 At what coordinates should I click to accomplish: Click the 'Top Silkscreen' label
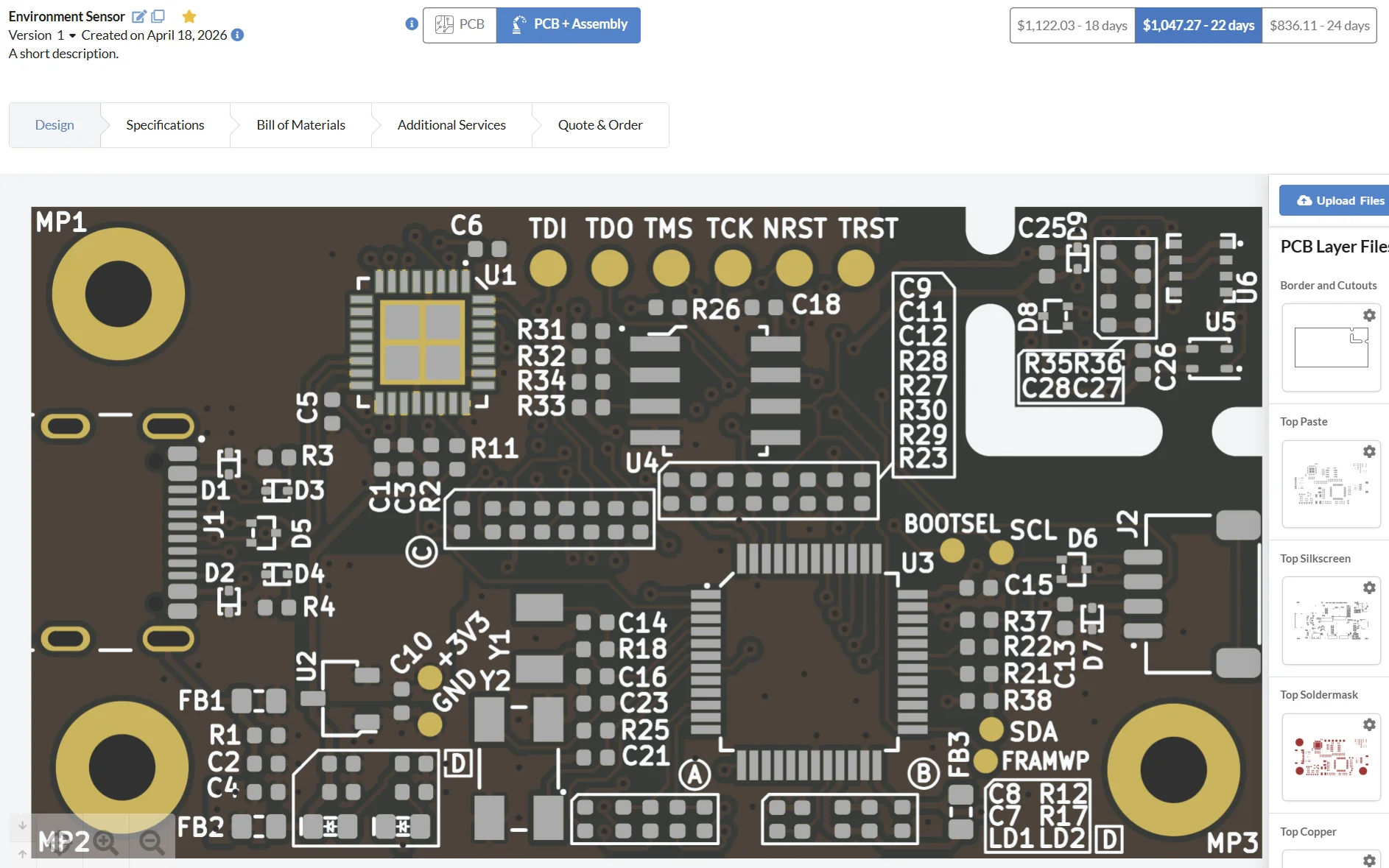pyautogui.click(x=1315, y=559)
